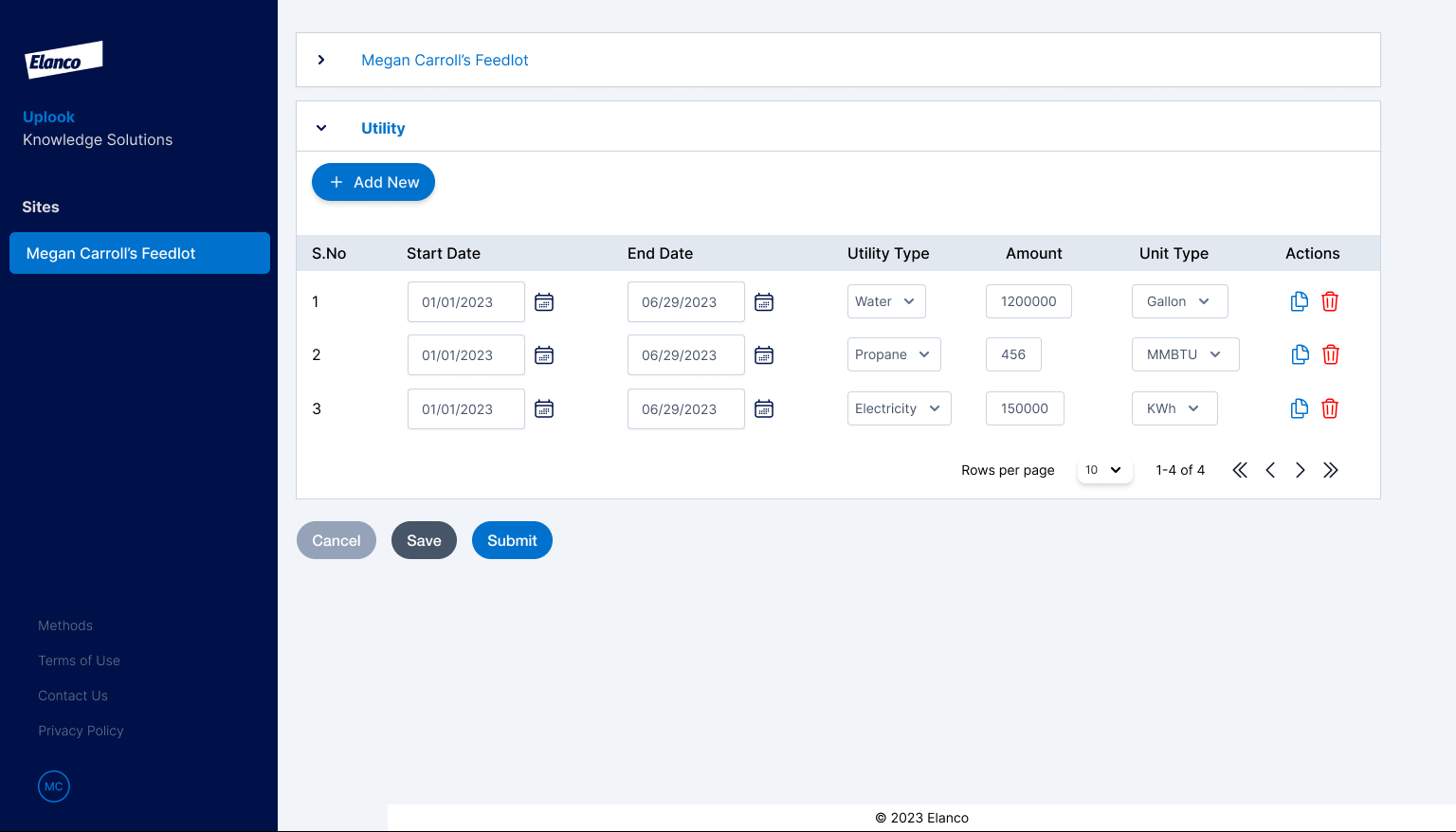Open calendar for row 3 end date
1456x832 pixels.
click(x=764, y=409)
